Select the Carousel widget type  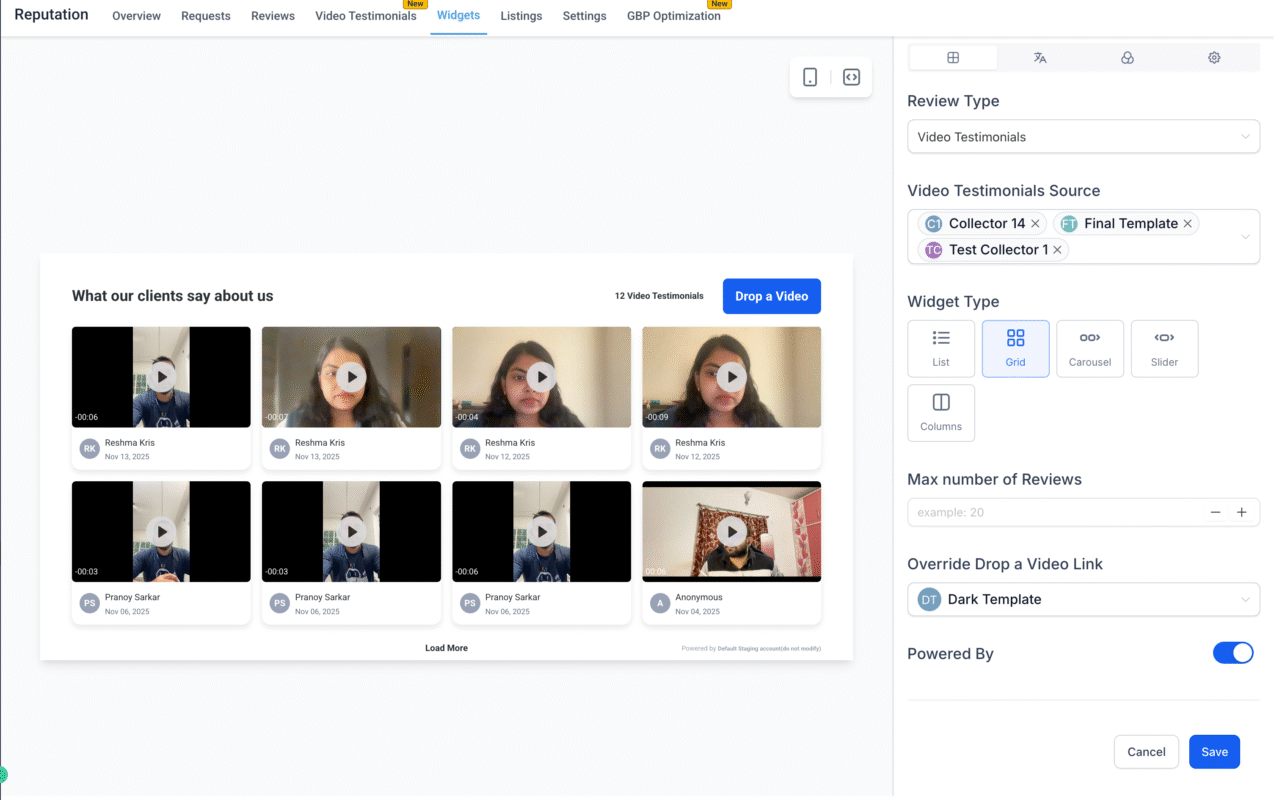tap(1090, 348)
